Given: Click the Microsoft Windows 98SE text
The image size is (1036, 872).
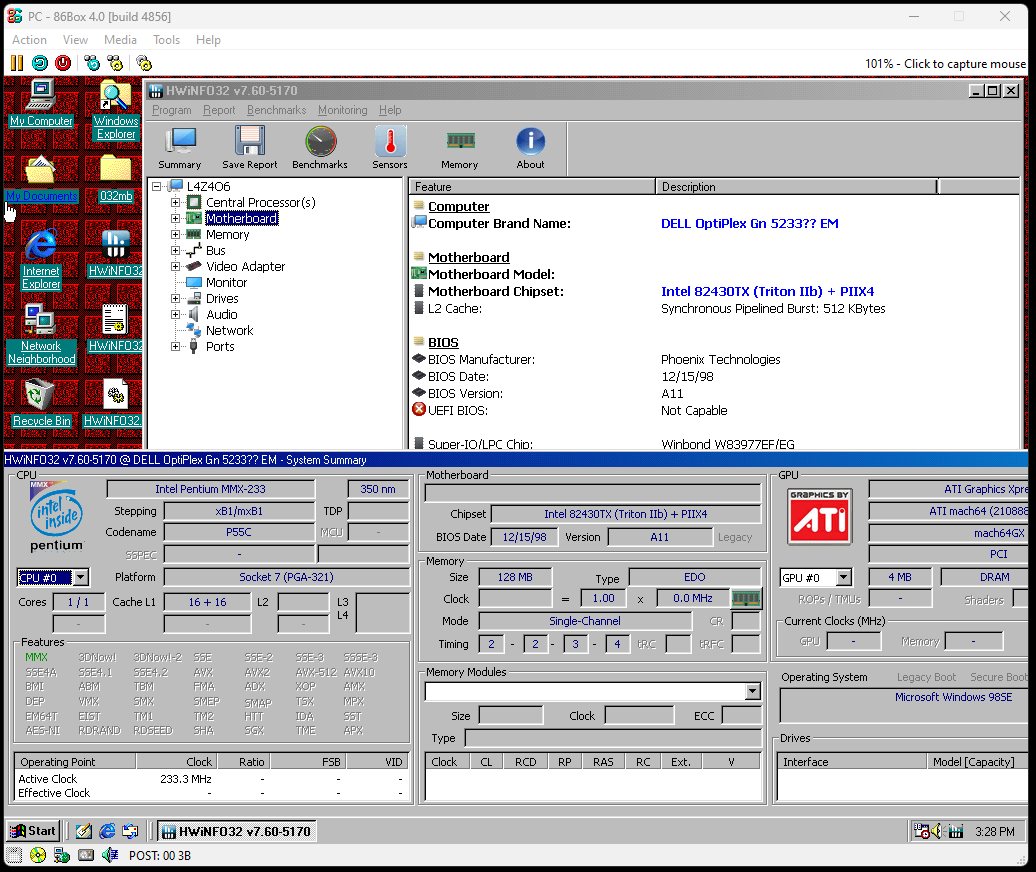Looking at the screenshot, I should [953, 697].
